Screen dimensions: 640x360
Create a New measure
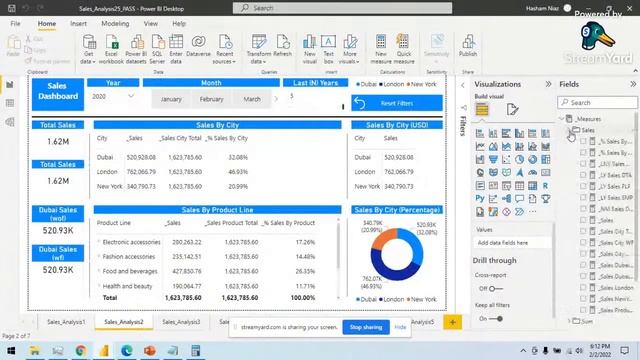pyautogui.click(x=381, y=49)
